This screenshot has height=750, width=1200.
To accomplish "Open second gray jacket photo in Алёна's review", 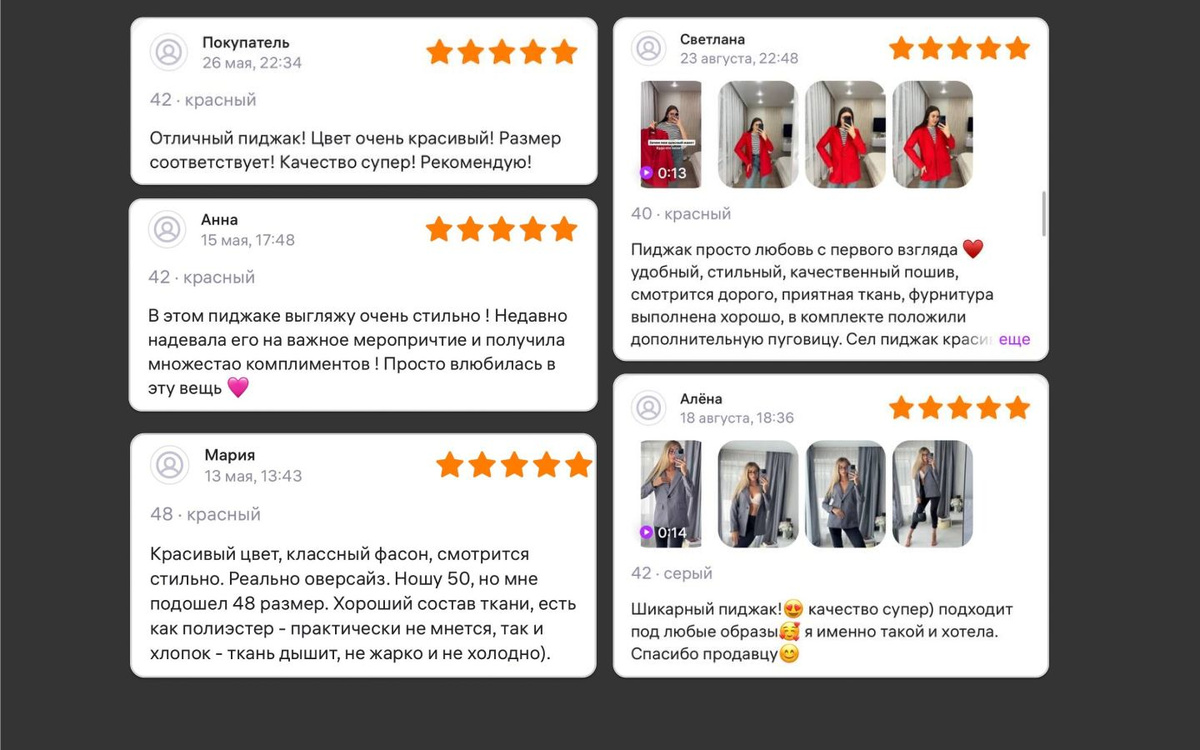I will (759, 494).
